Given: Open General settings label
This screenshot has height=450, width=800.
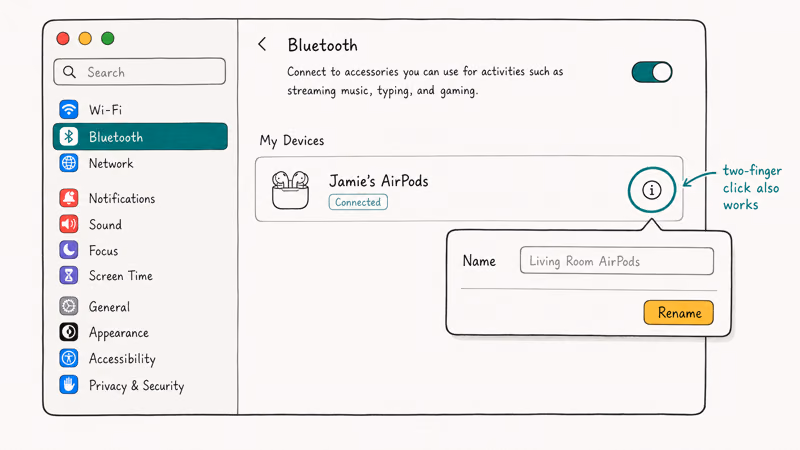Looking at the screenshot, I should 109,307.
